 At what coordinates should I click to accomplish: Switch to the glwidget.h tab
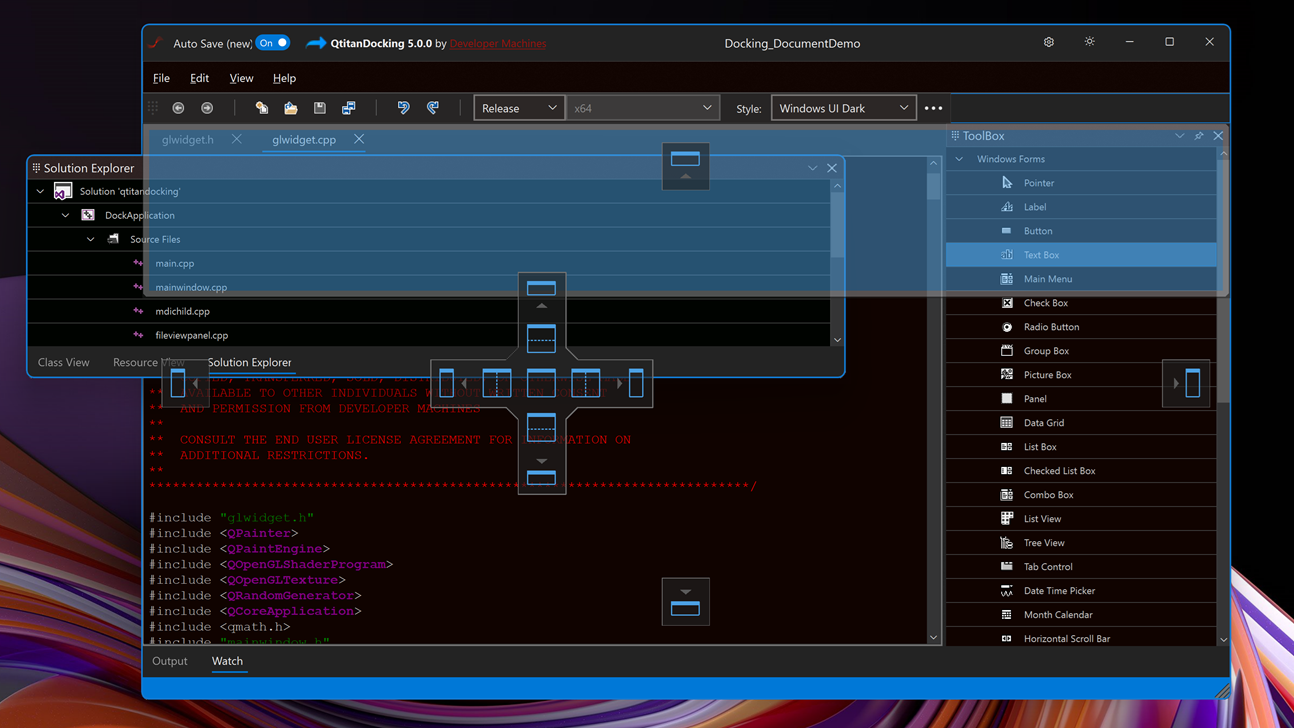pos(187,140)
